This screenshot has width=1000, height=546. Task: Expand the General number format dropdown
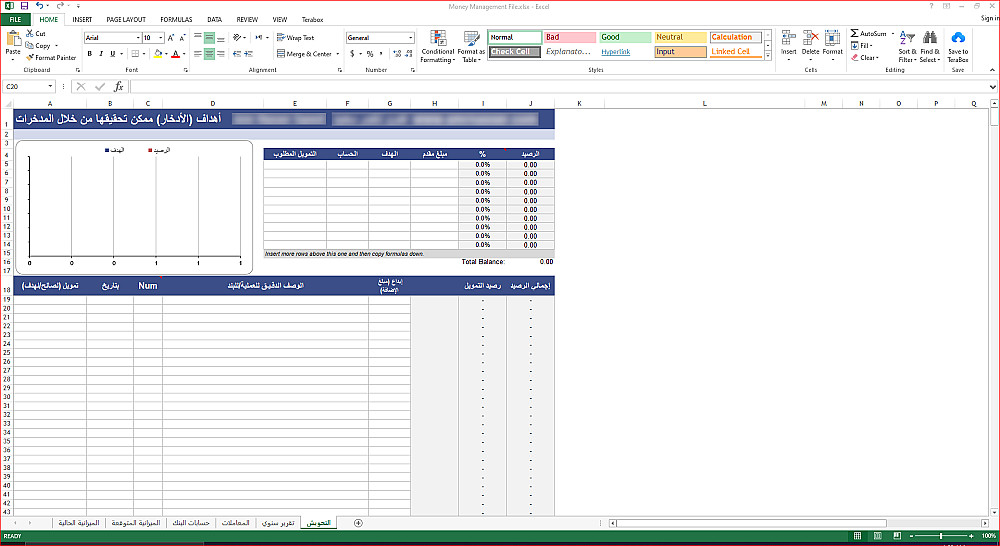coord(411,38)
